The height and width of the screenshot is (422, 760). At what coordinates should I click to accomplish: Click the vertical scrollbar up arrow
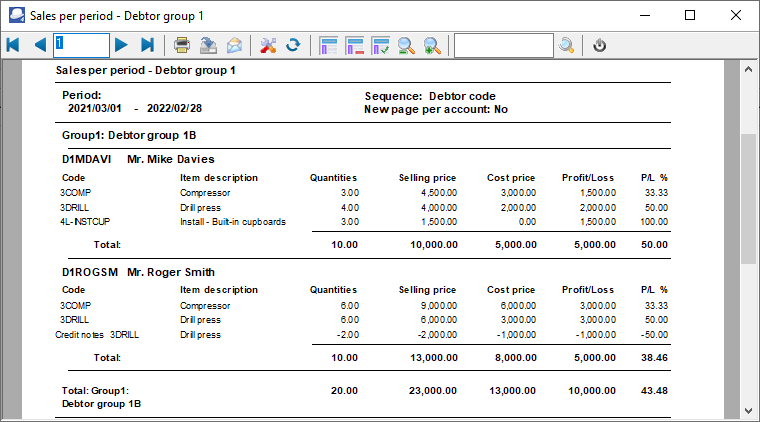click(749, 70)
